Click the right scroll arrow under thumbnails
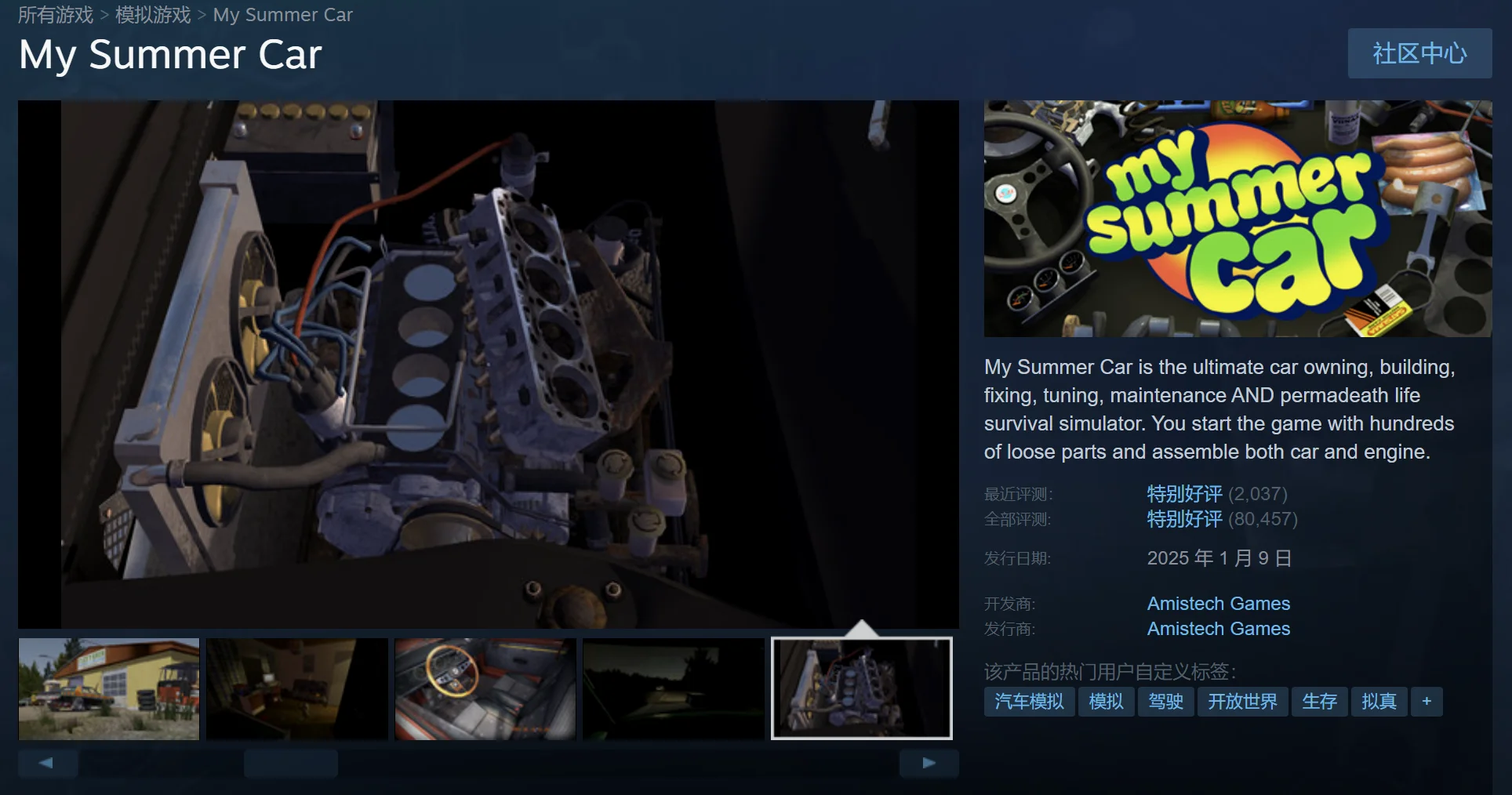The height and width of the screenshot is (795, 1512). click(929, 763)
